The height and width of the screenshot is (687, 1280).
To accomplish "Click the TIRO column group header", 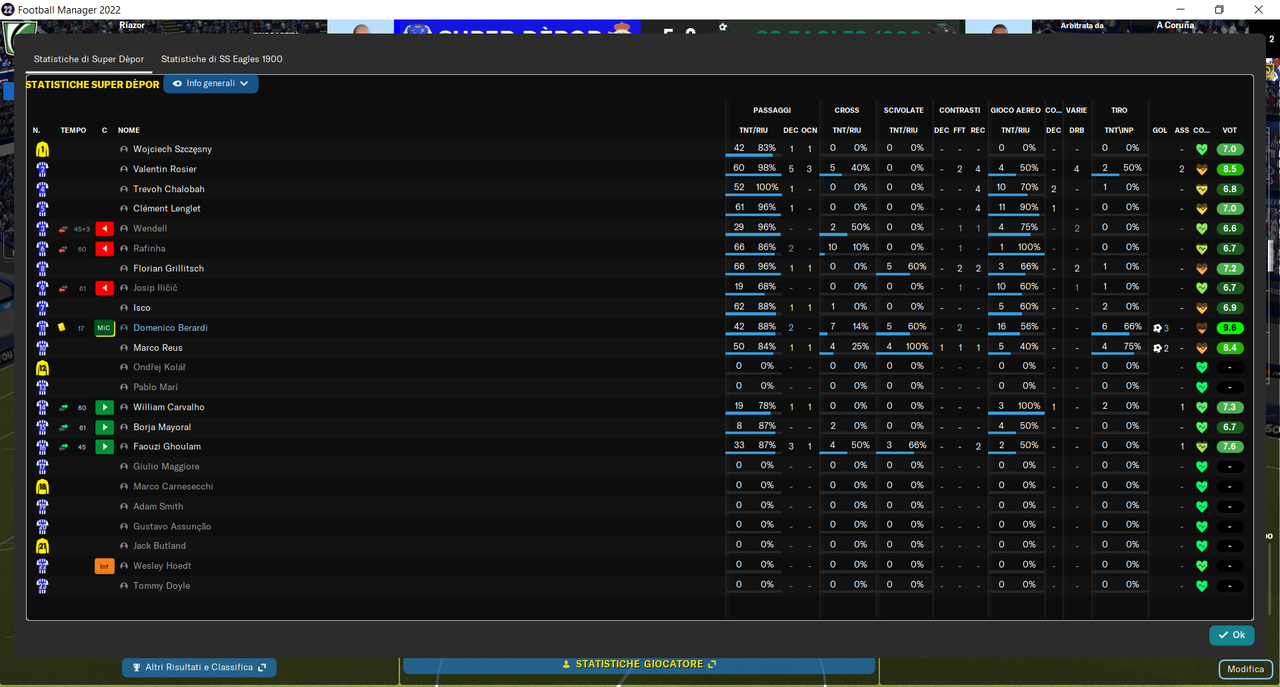I will [1118, 110].
